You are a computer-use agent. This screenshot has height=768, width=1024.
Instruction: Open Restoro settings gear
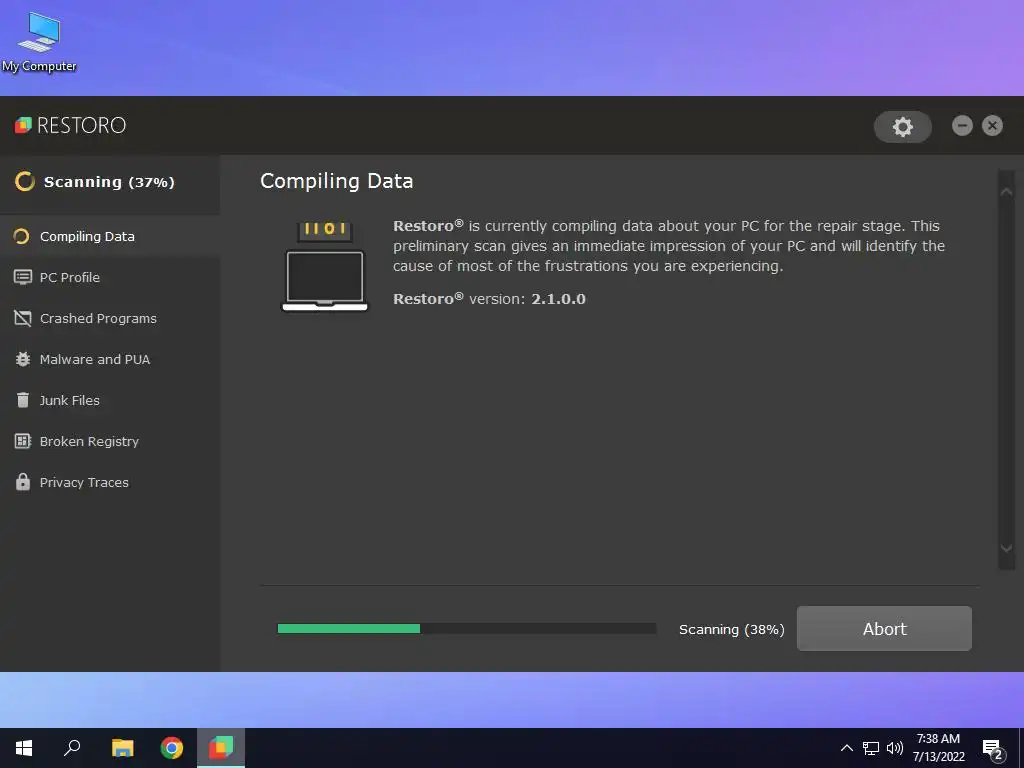click(x=903, y=126)
